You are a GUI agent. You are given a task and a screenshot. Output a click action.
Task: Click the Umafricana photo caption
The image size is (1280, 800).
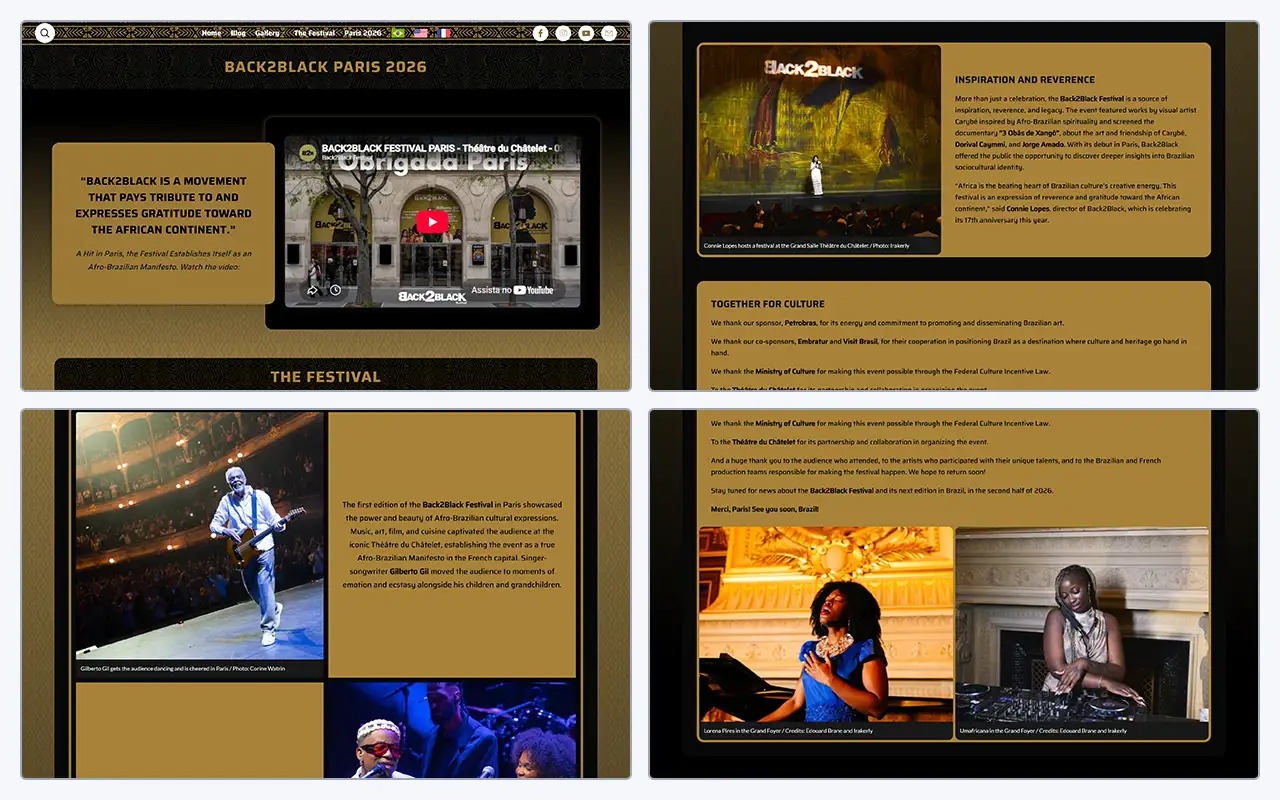[x=1044, y=731]
